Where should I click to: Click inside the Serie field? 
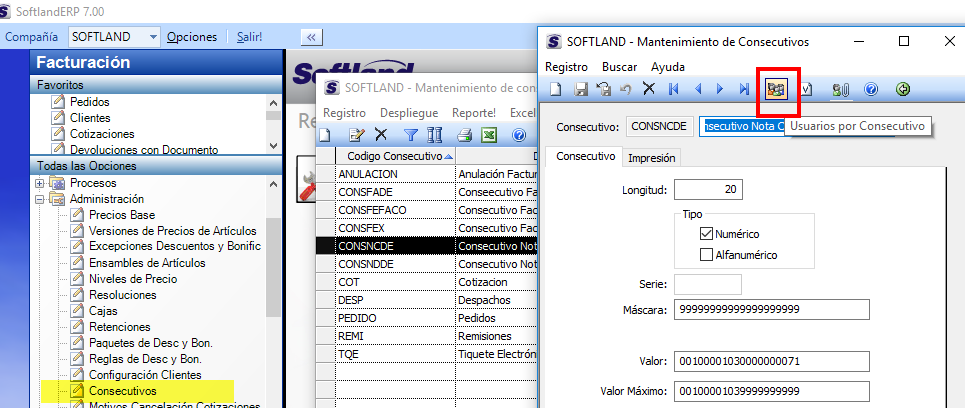pyautogui.click(x=708, y=284)
